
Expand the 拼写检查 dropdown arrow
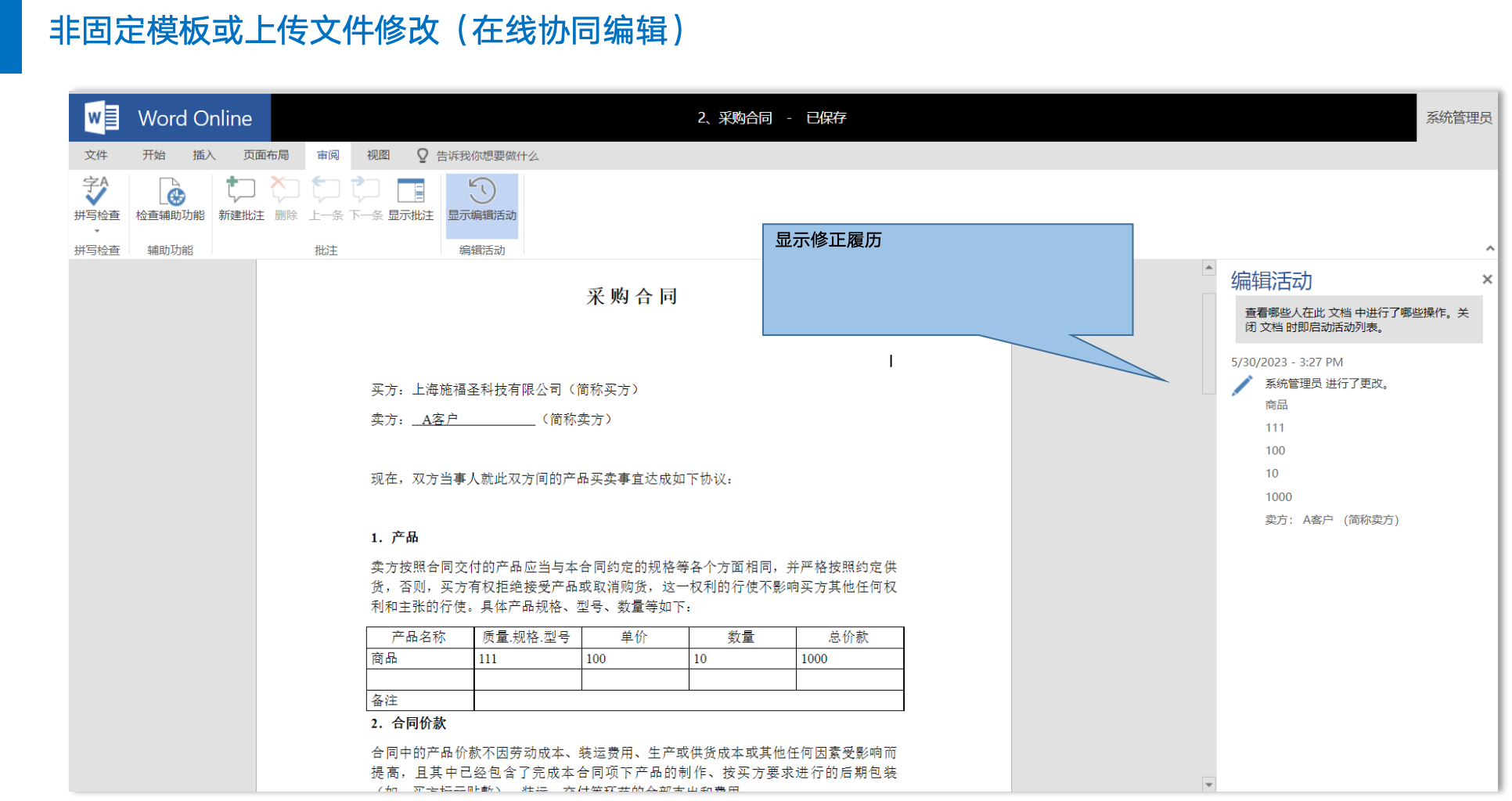pyautogui.click(x=97, y=231)
